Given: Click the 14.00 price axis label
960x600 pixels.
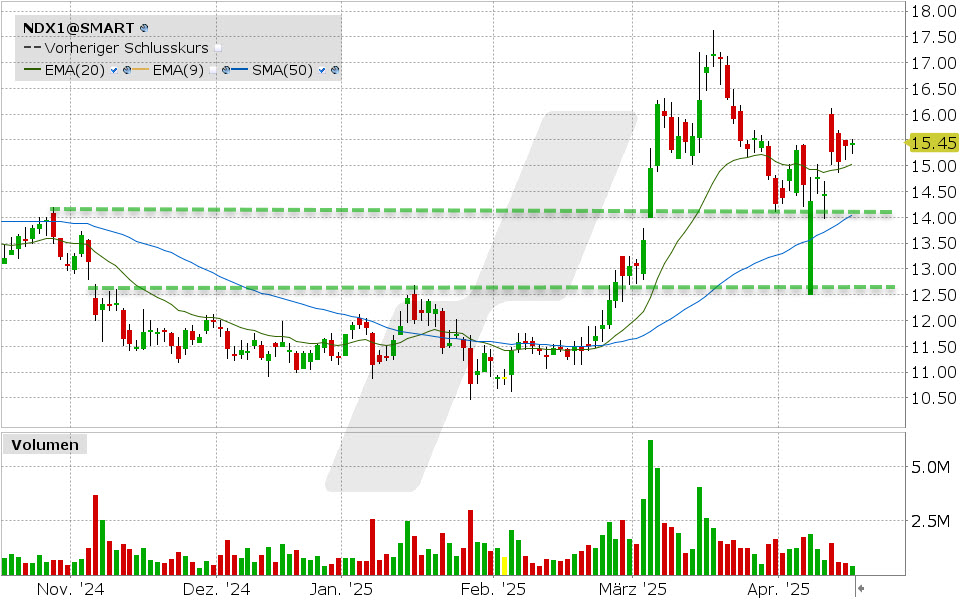Looking at the screenshot, I should click(934, 218).
